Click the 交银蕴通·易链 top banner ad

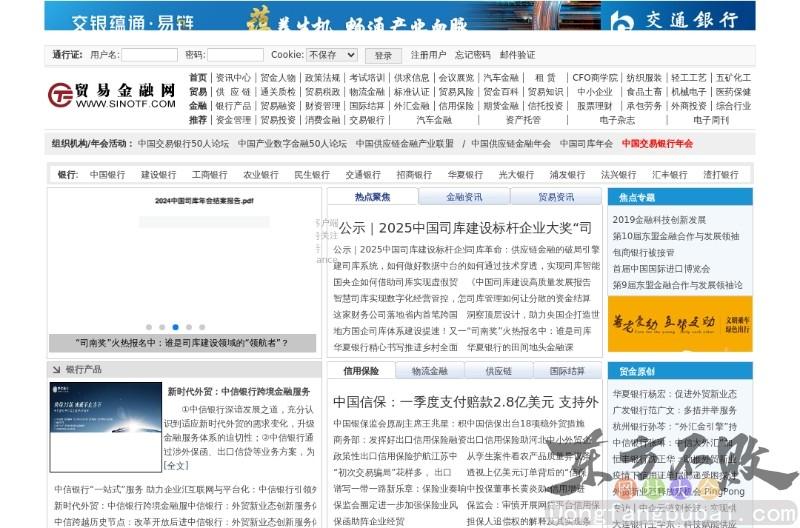point(322,16)
